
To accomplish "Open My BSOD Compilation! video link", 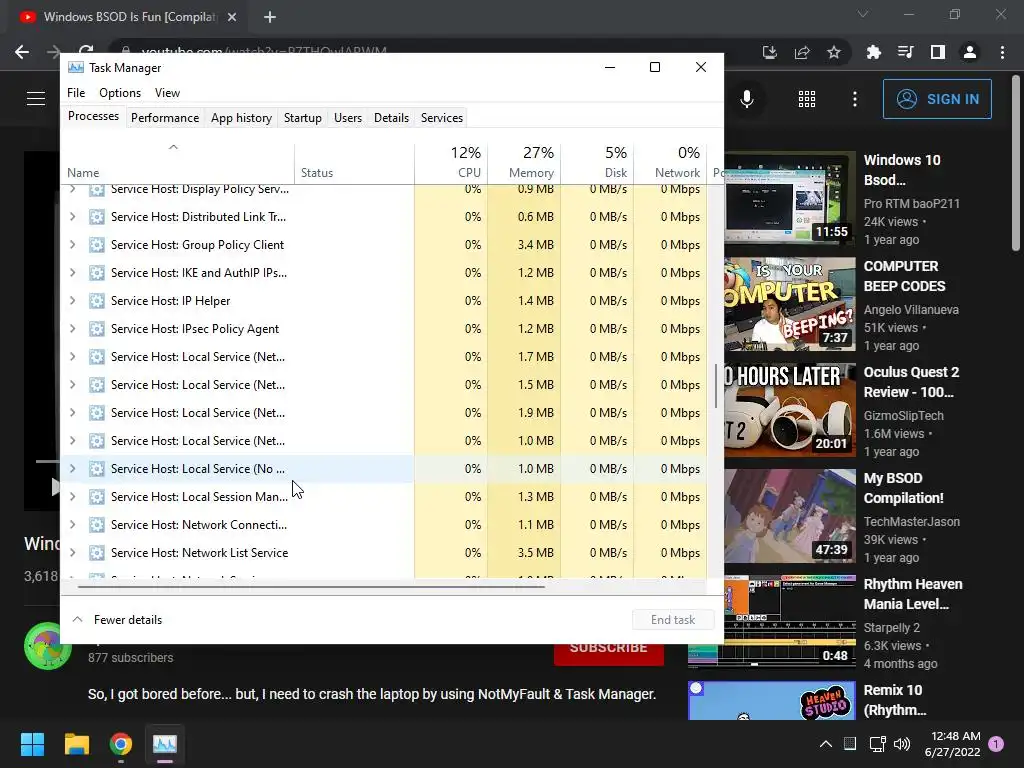I will [903, 488].
